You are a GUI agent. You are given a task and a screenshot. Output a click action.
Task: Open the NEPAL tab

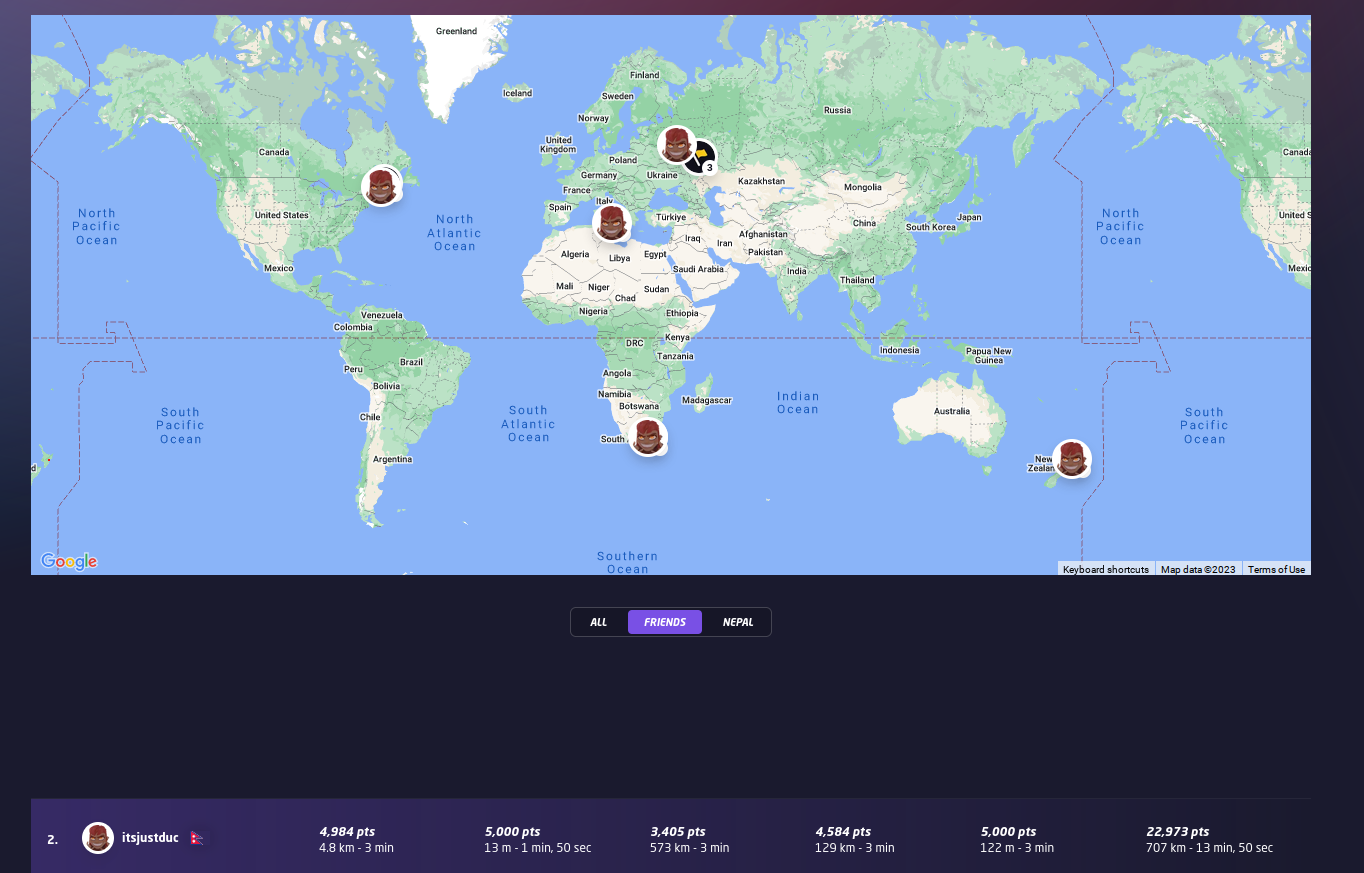(737, 621)
